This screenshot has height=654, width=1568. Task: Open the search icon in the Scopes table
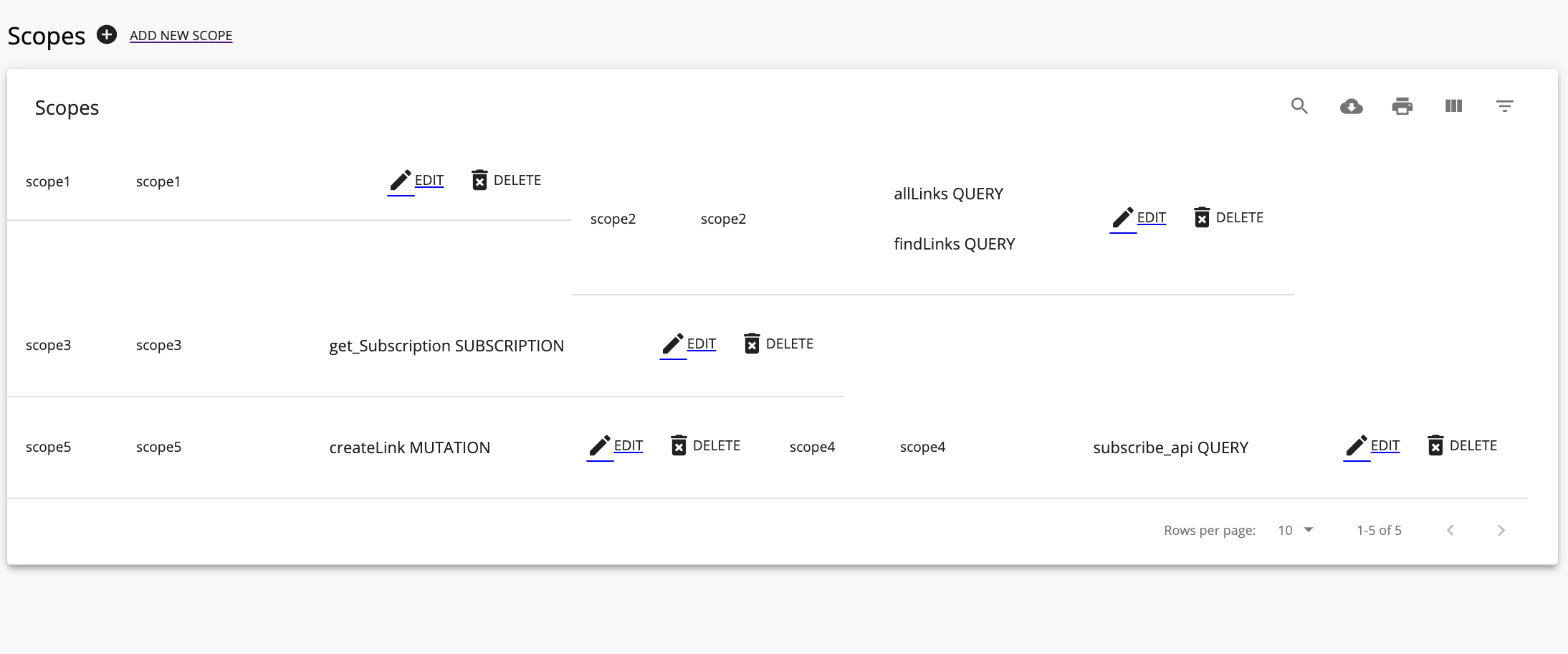[1299, 105]
